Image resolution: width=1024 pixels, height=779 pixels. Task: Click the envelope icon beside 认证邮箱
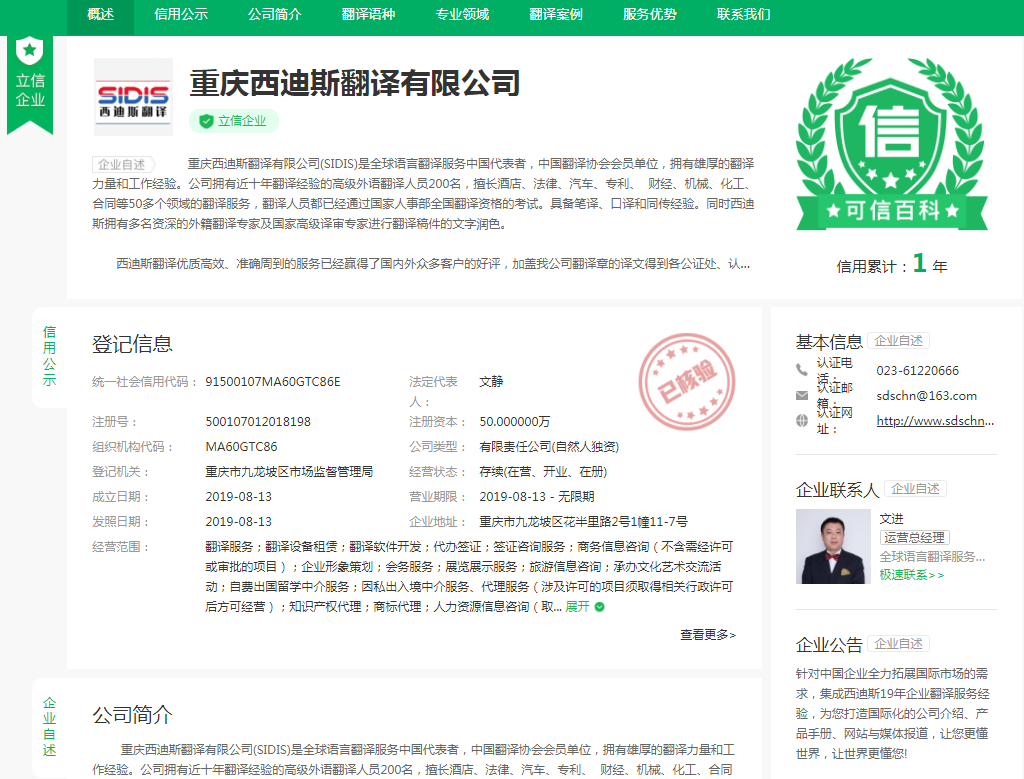802,395
